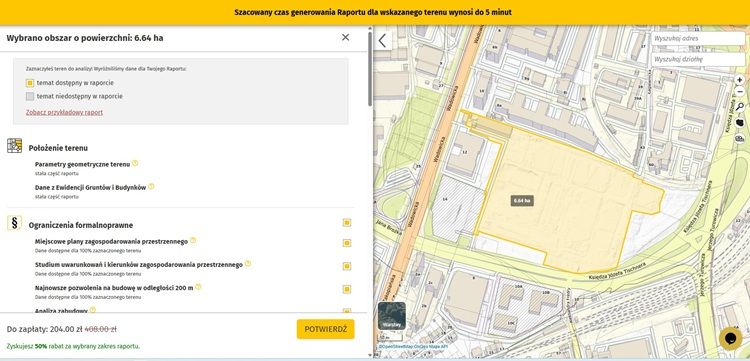The height and width of the screenshot is (361, 750).
Task: Click the Poland outline map icon
Action: pos(739,122)
